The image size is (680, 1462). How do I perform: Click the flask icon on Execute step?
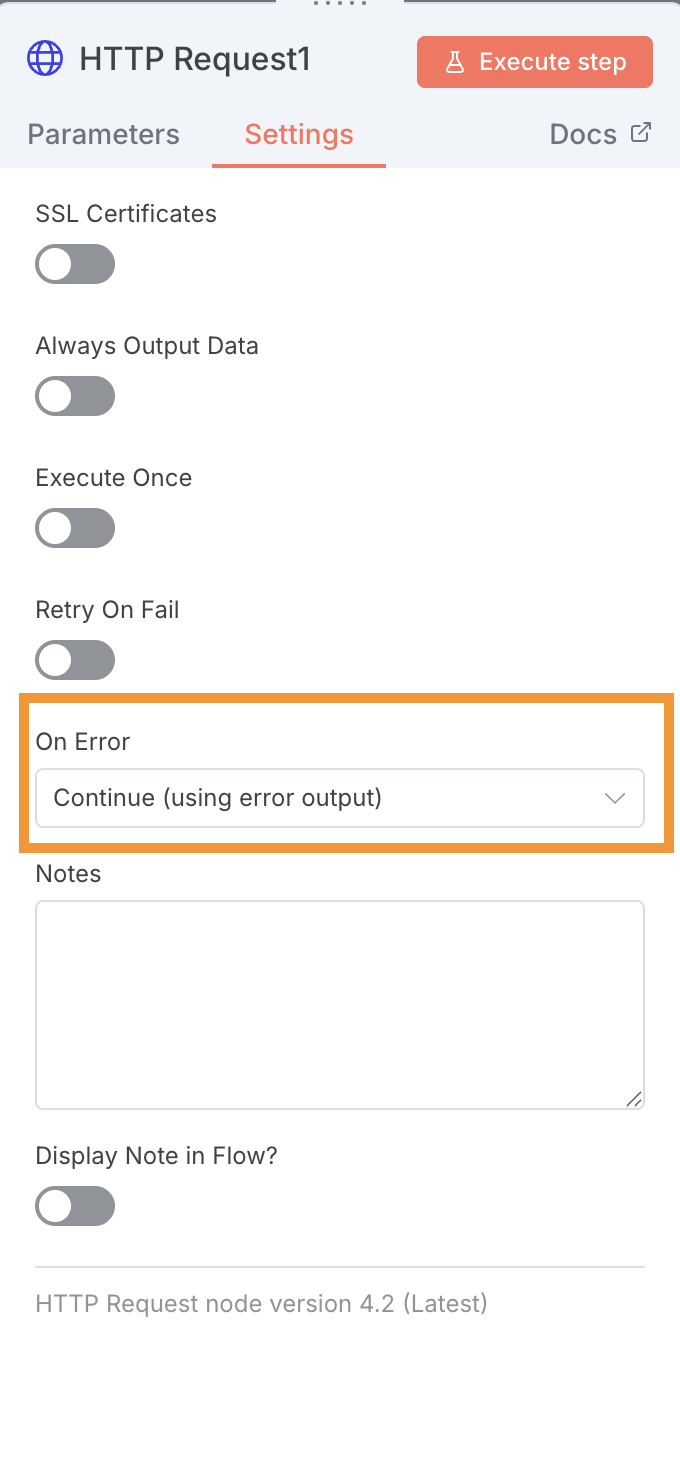(455, 62)
